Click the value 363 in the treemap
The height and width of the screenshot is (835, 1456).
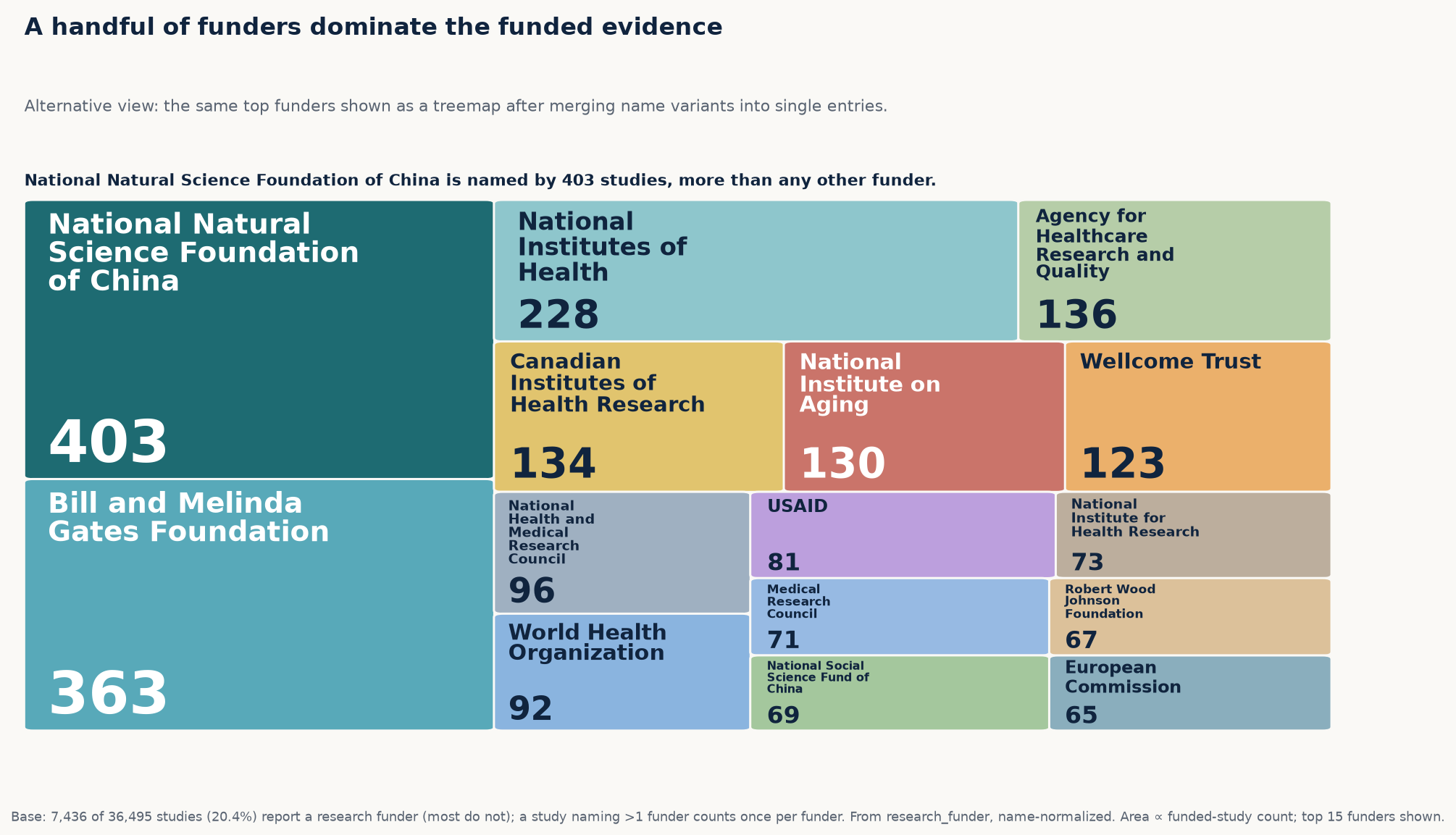108,695
